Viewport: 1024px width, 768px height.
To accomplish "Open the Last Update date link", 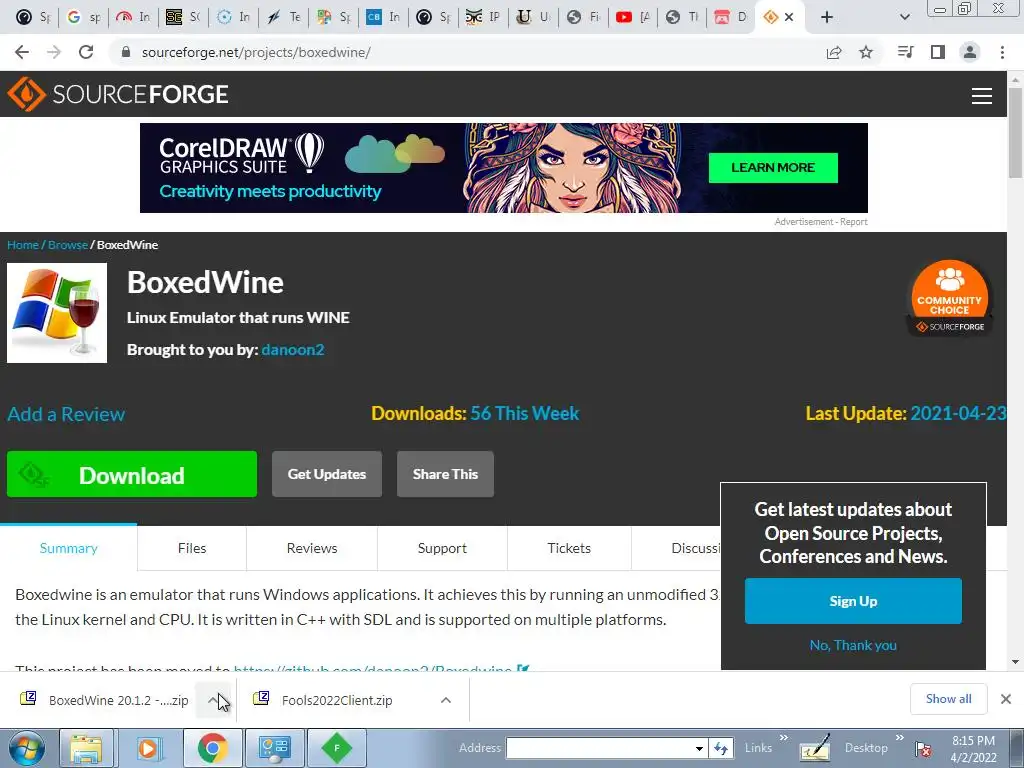I will (958, 413).
